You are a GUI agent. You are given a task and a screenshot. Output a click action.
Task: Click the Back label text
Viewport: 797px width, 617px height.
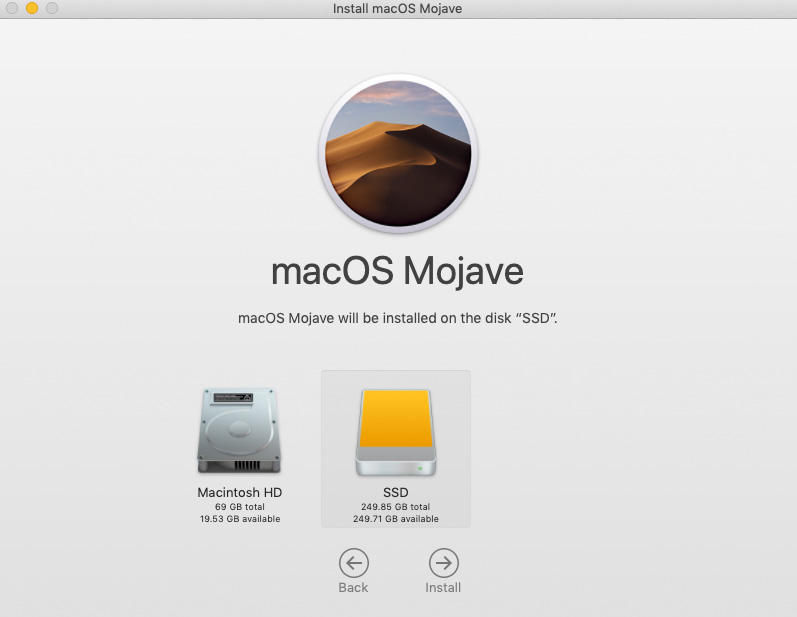353,588
